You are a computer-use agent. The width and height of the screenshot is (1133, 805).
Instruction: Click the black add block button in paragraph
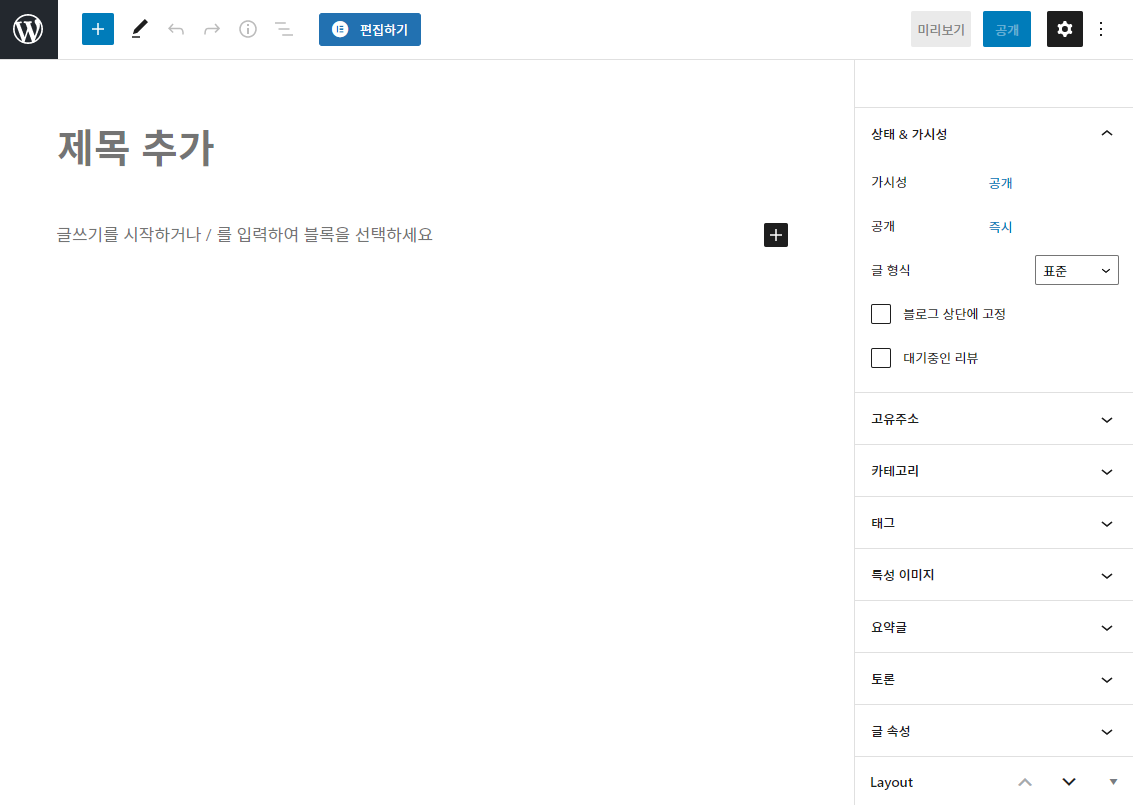[x=776, y=235]
